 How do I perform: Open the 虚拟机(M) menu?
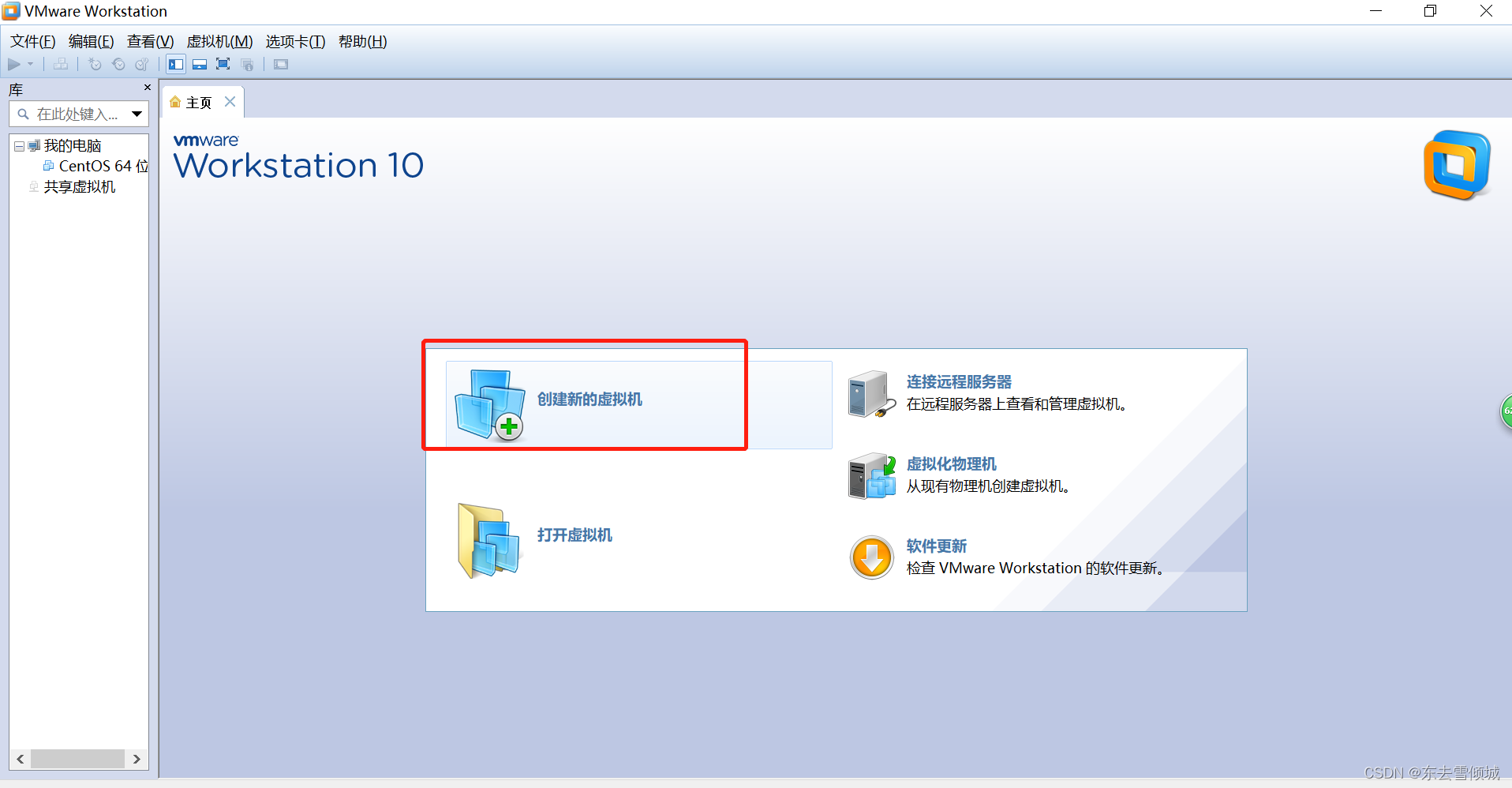219,42
